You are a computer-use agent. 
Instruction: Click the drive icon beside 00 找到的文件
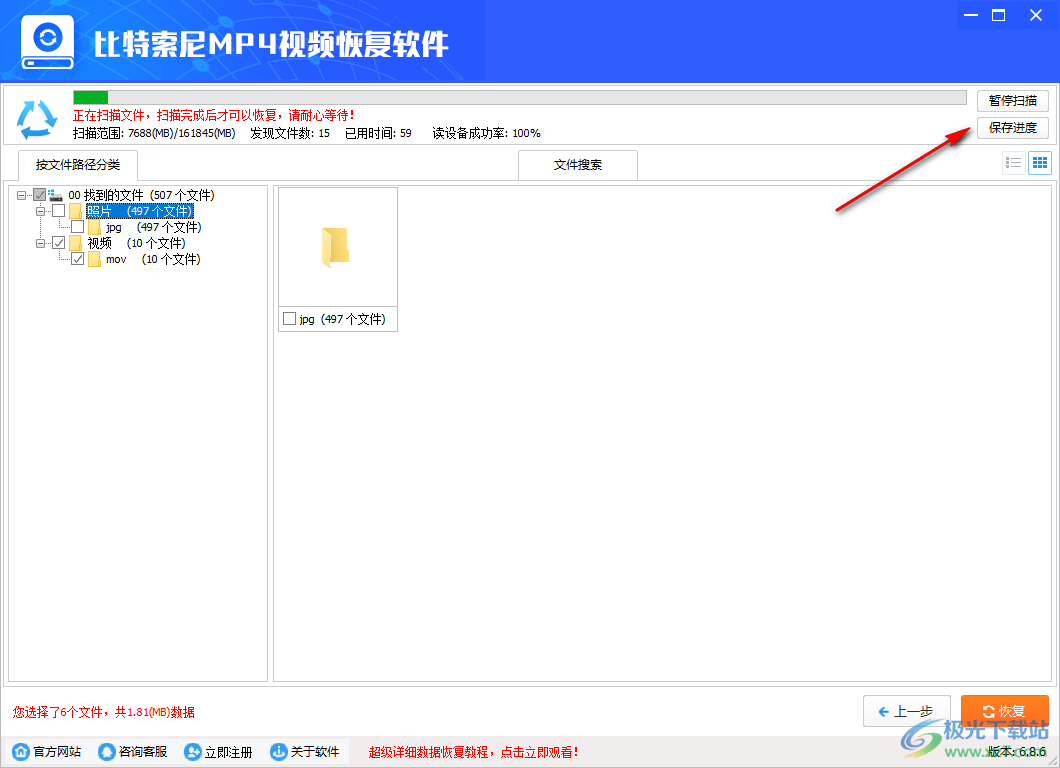(x=55, y=195)
